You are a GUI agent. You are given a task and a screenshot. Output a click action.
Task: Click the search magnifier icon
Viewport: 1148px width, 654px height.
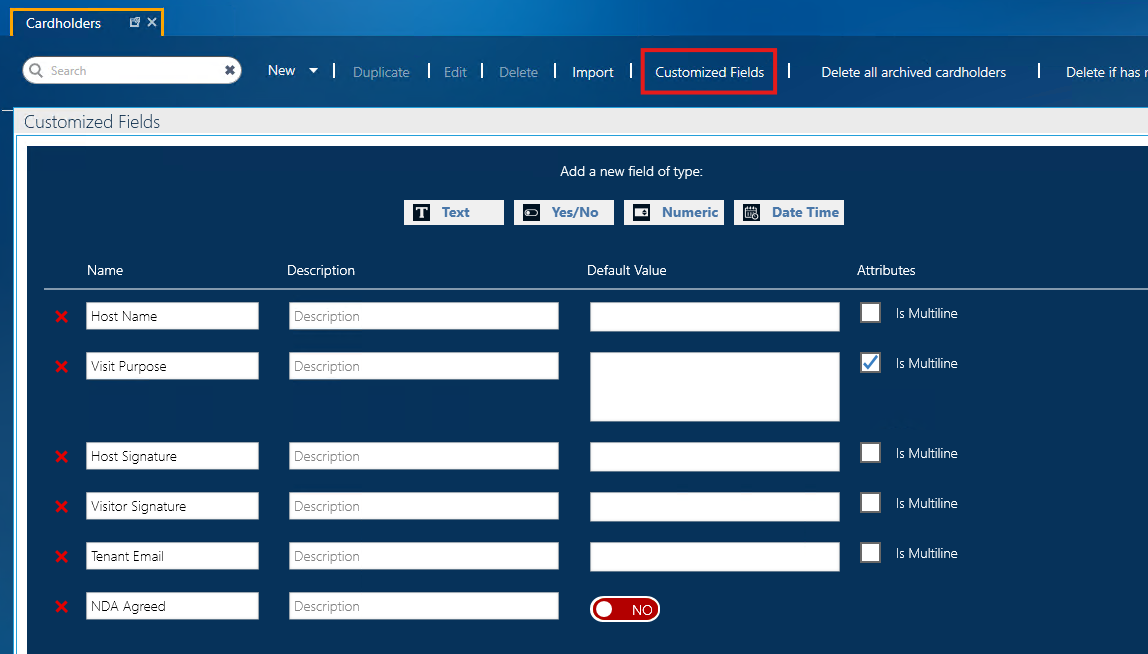(36, 70)
